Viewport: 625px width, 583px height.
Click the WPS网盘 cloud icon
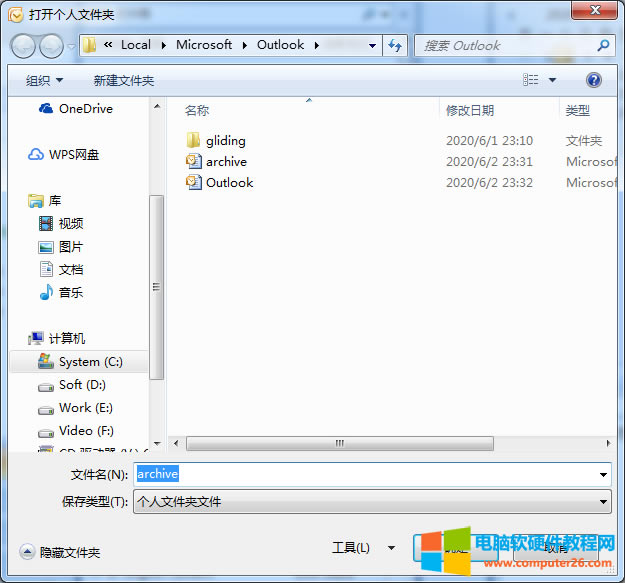click(36, 154)
